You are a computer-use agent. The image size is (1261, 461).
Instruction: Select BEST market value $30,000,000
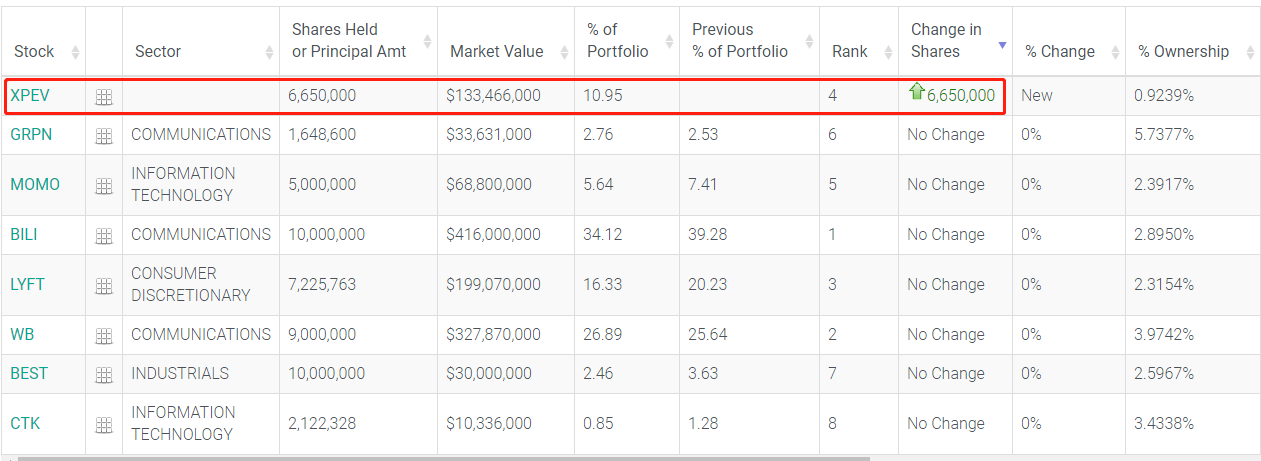coord(489,373)
